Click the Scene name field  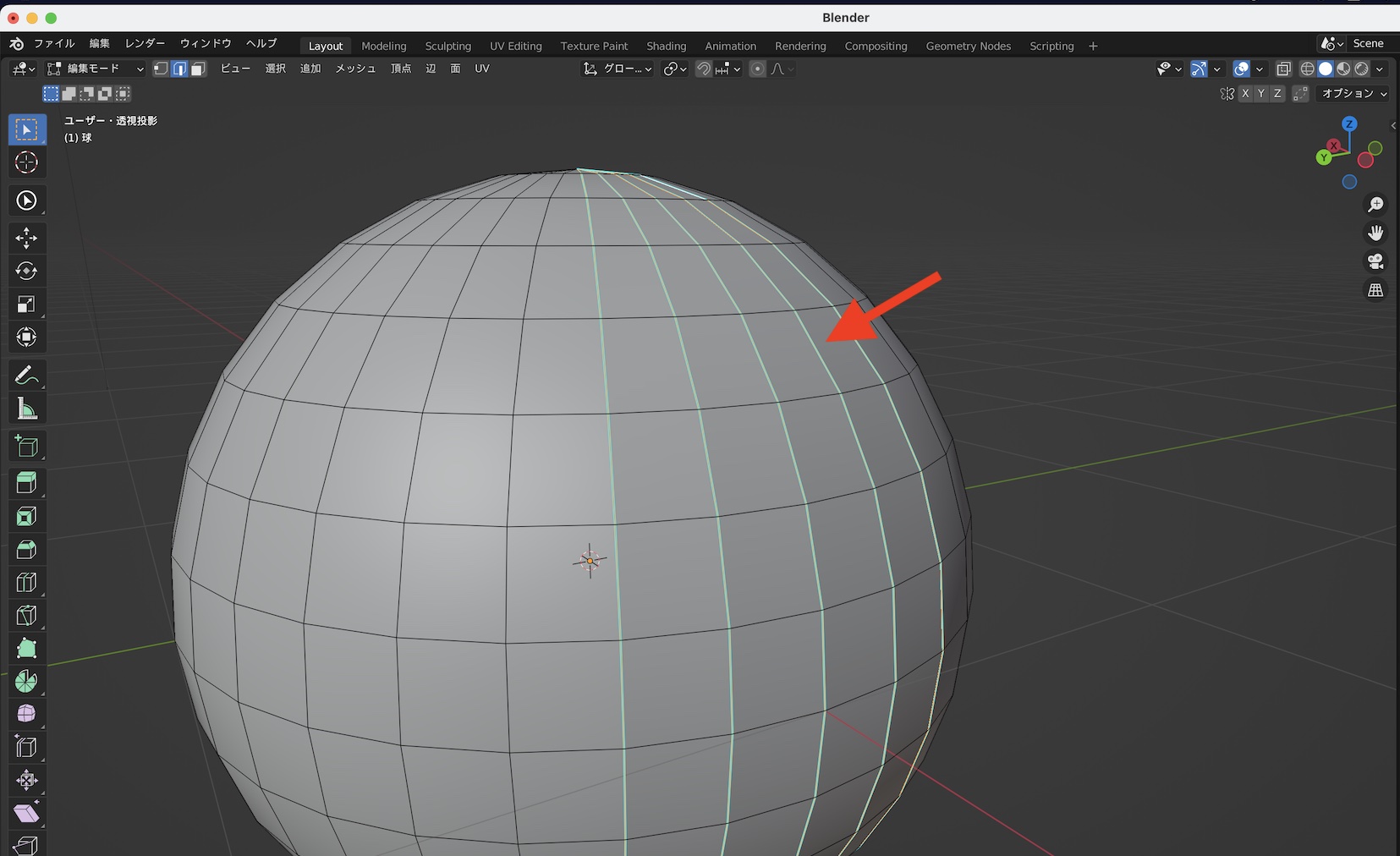tap(1368, 44)
